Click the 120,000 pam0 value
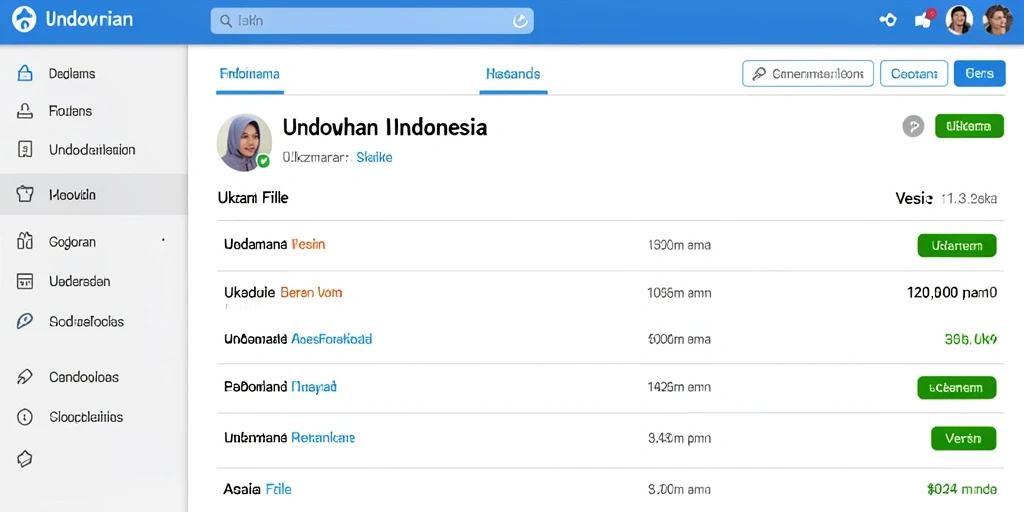Image resolution: width=1024 pixels, height=512 pixels. click(x=952, y=293)
